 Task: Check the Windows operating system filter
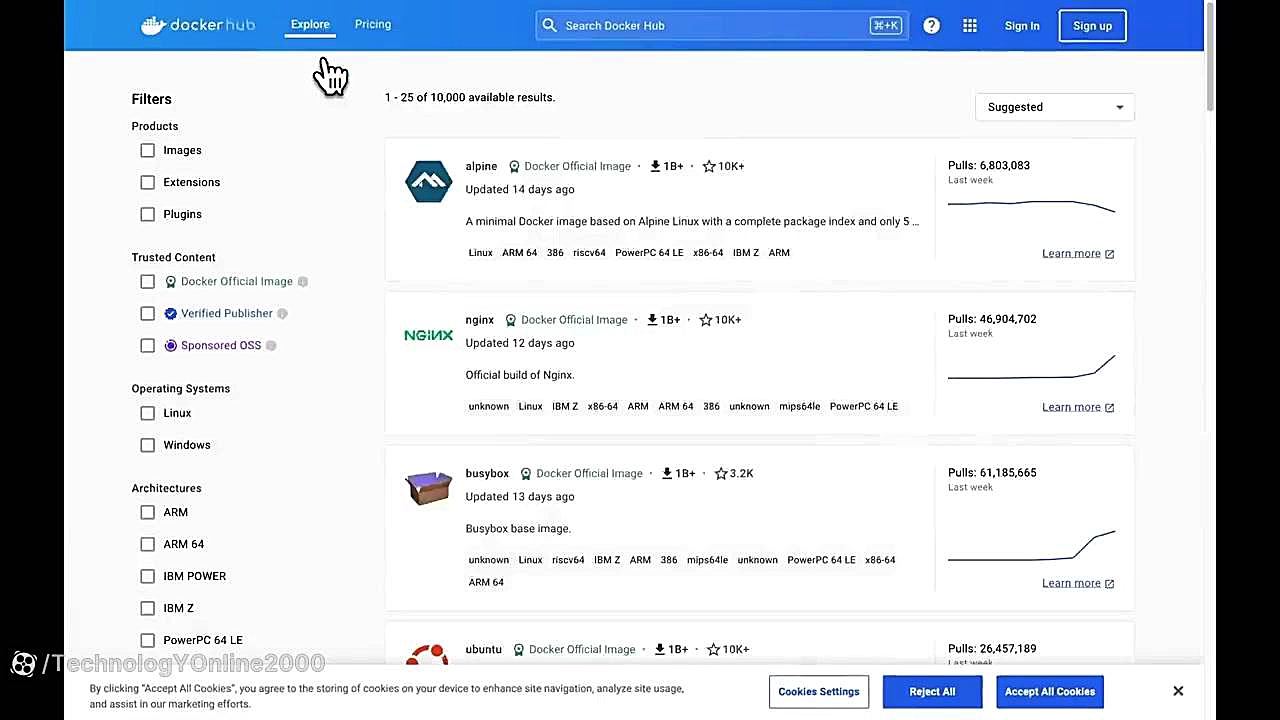[148, 445]
